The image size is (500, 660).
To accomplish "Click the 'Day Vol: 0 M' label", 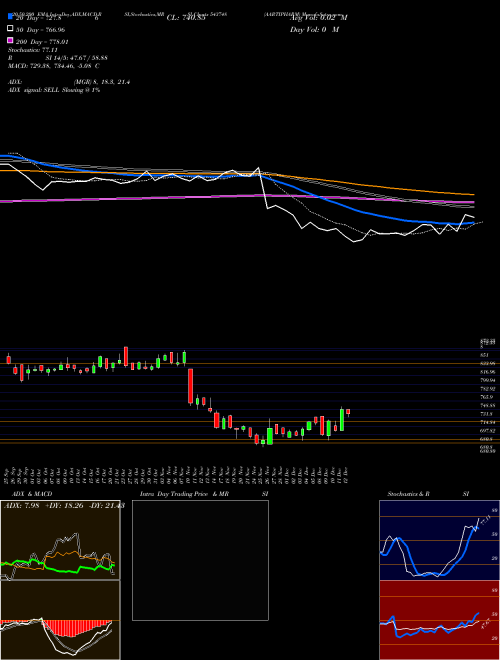I will (314, 29).
